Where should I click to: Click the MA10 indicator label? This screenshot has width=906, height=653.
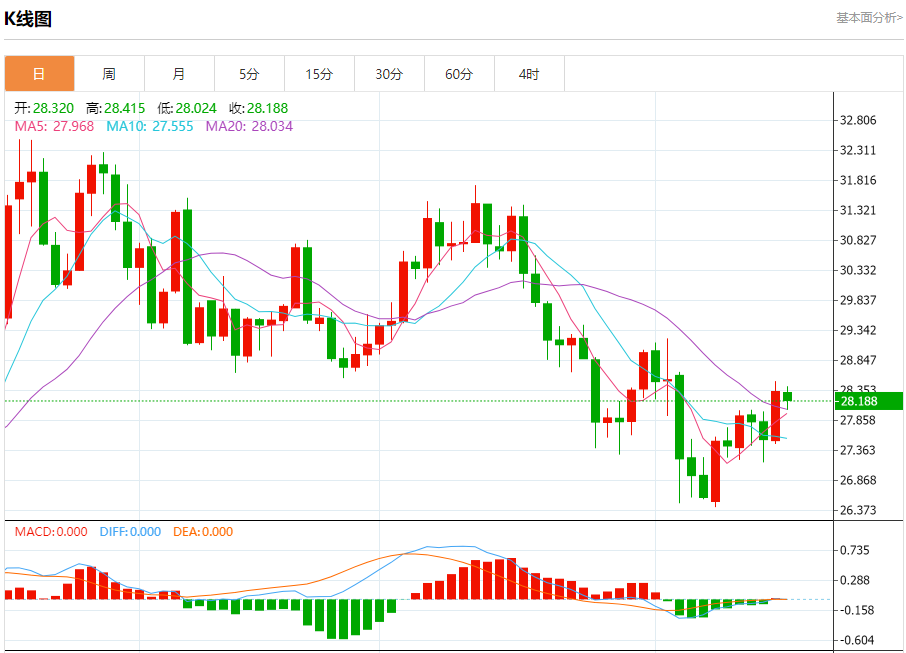[150, 127]
